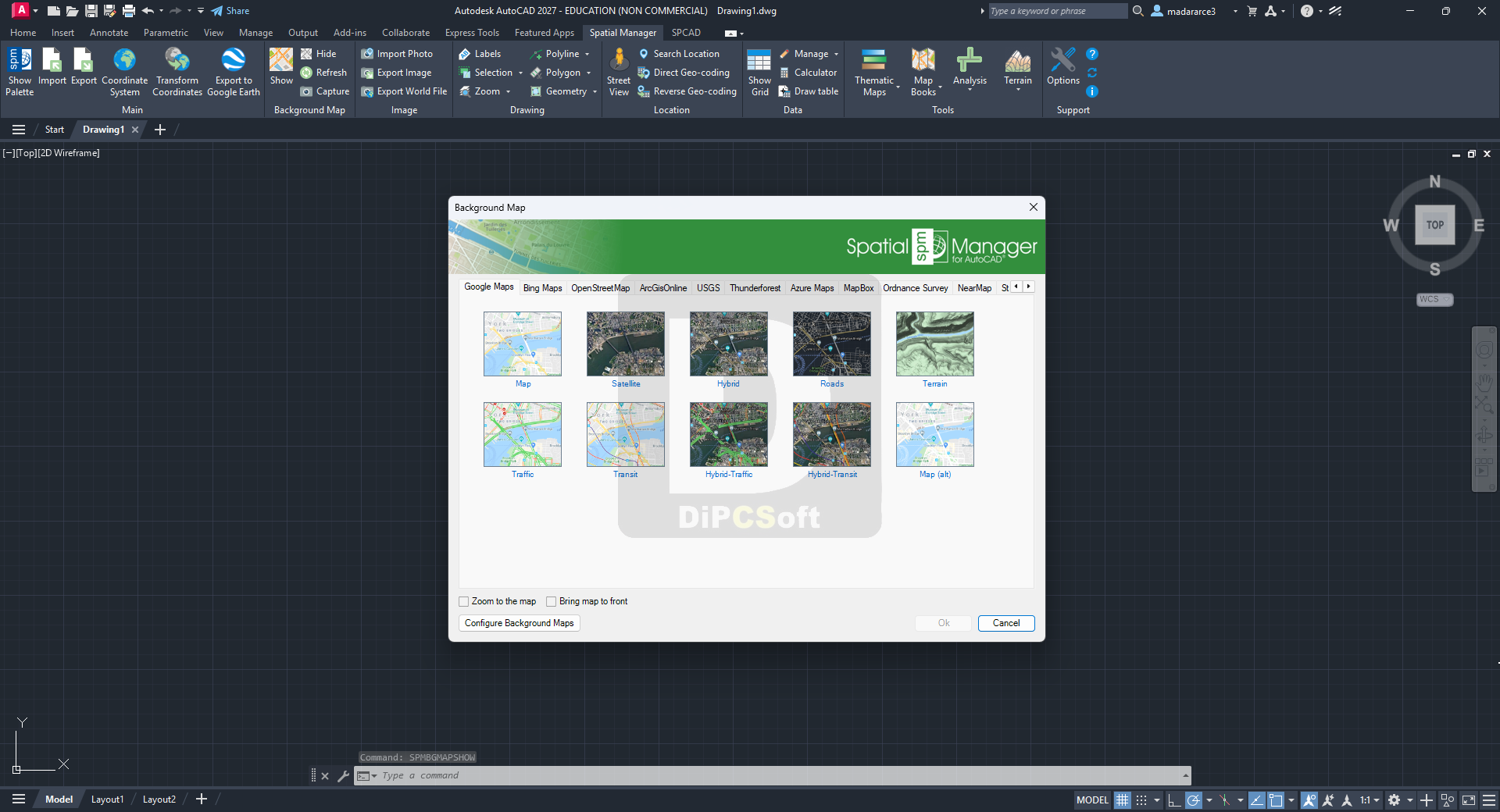The image size is (1500, 812).
Task: Select the Transit map thumbnail
Action: coord(626,435)
